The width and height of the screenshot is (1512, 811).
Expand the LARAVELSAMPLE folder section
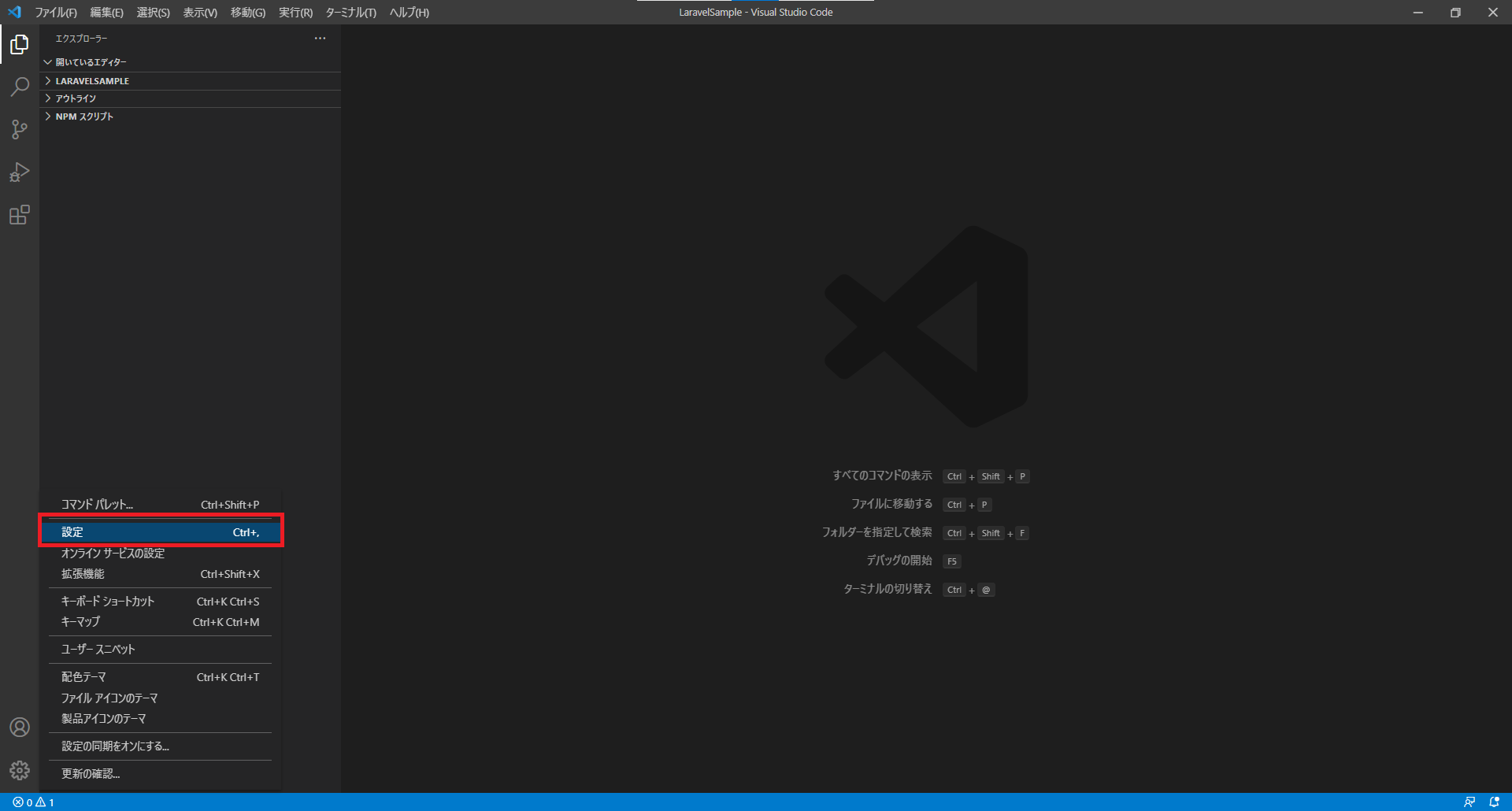click(x=191, y=80)
